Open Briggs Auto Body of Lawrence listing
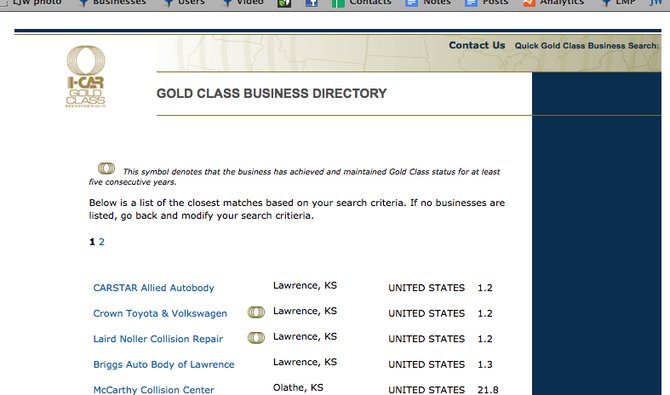This screenshot has width=670, height=395. point(164,364)
